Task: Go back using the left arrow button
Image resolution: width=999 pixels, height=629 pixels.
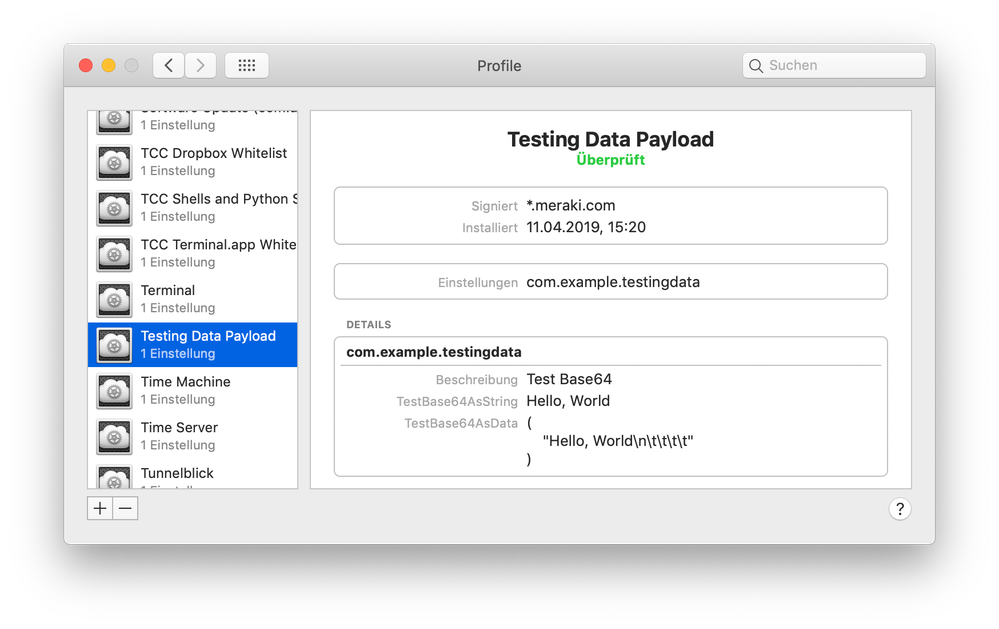Action: coord(168,66)
